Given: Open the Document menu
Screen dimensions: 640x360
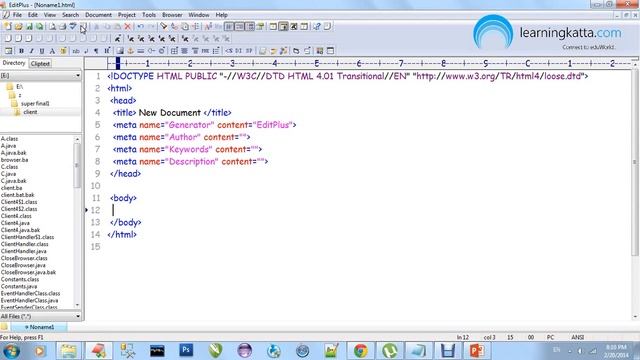Looking at the screenshot, I should [98, 15].
